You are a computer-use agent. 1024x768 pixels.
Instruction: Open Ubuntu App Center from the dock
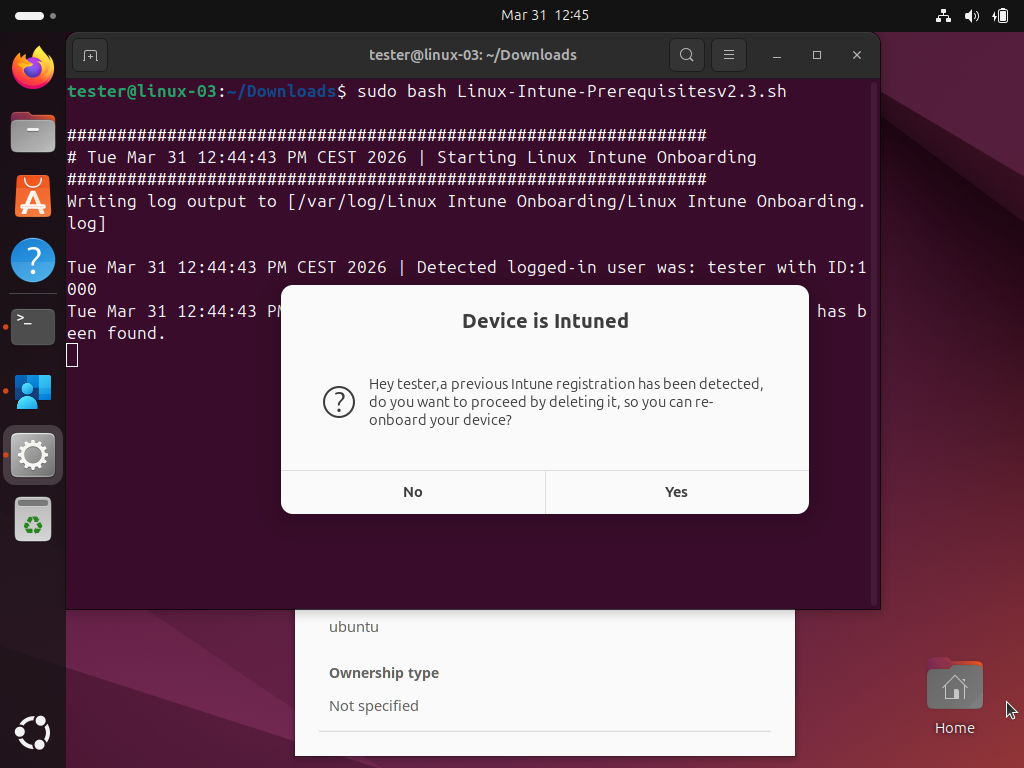coord(32,197)
